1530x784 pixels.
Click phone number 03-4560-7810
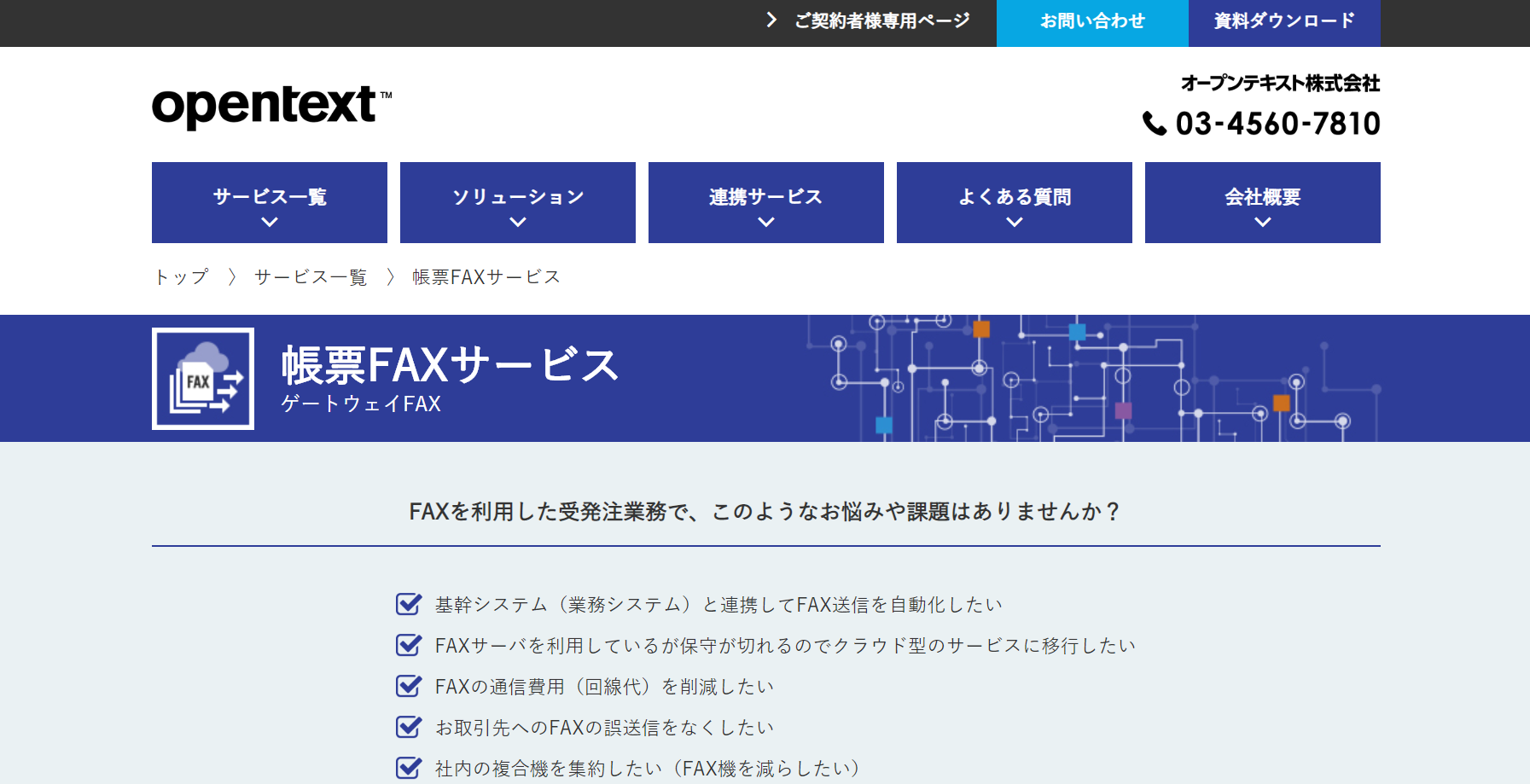[1277, 124]
